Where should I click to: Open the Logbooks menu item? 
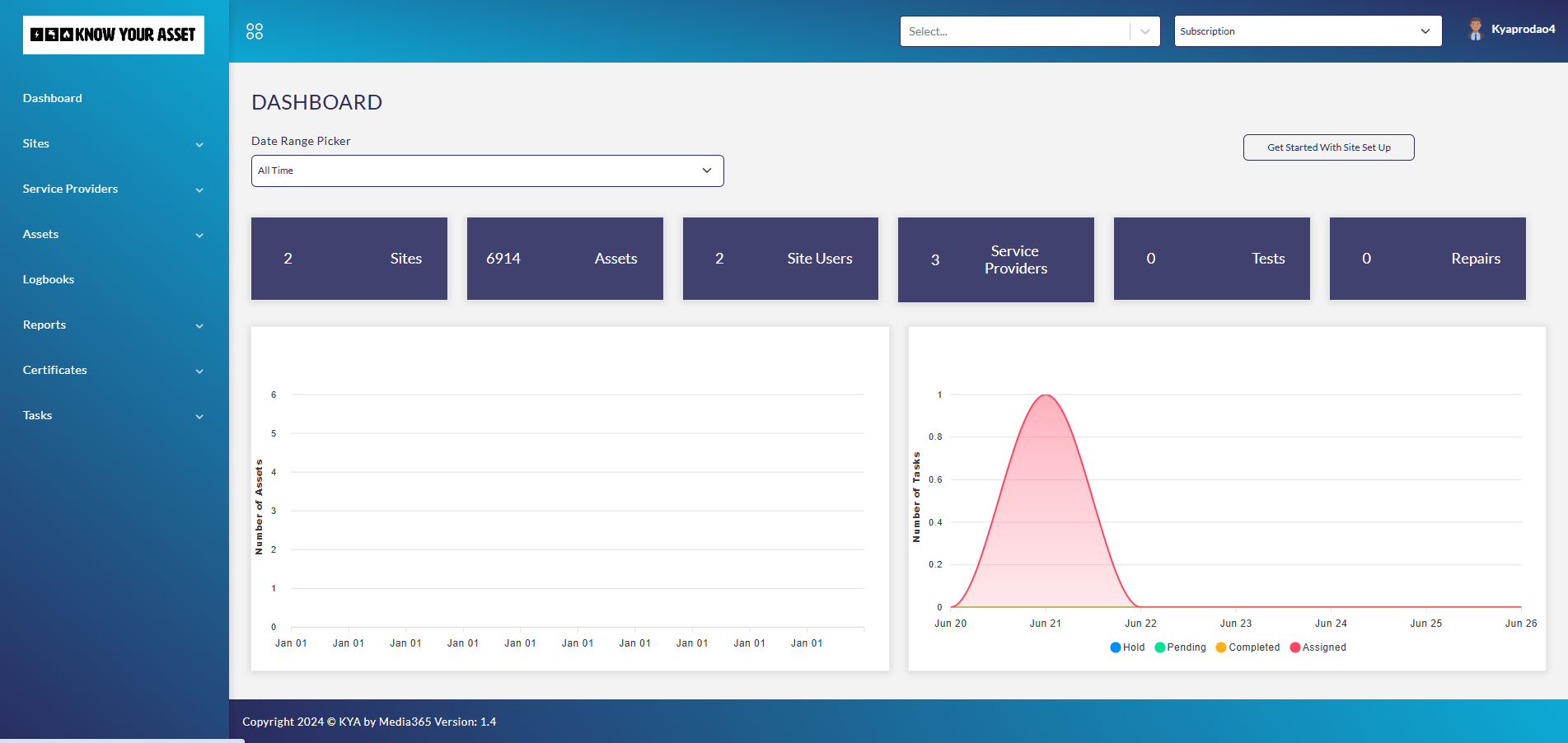coord(49,279)
